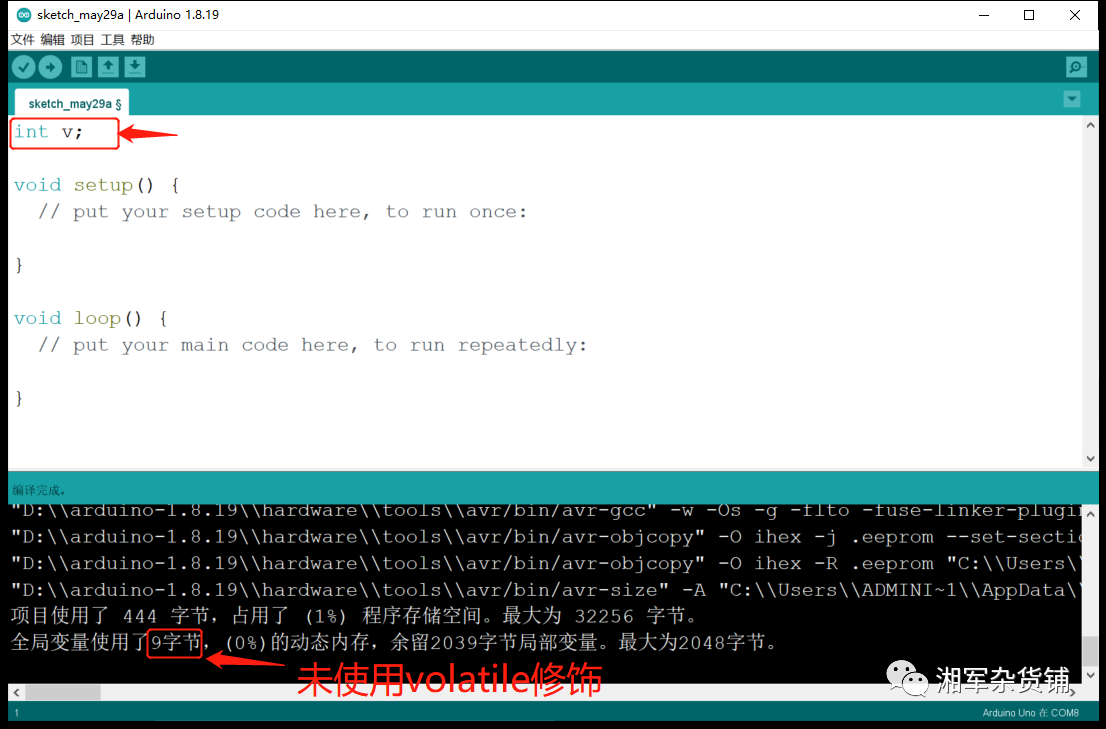The image size is (1106, 729).
Task: Select the sketch_may29a tab
Action: point(72,104)
